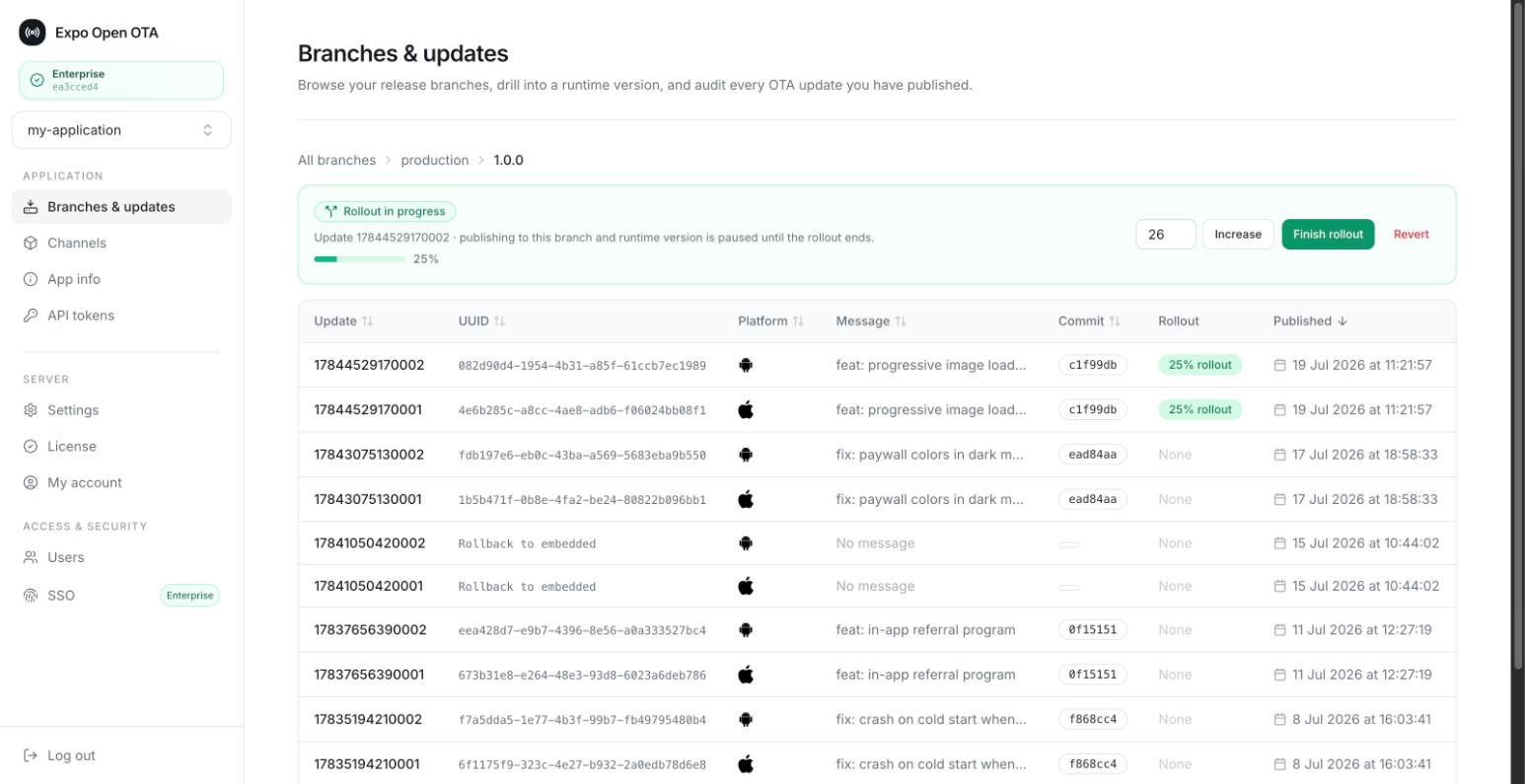Click Android icon for update 17837656390002
The height and width of the screenshot is (784, 1525).
coord(746,630)
